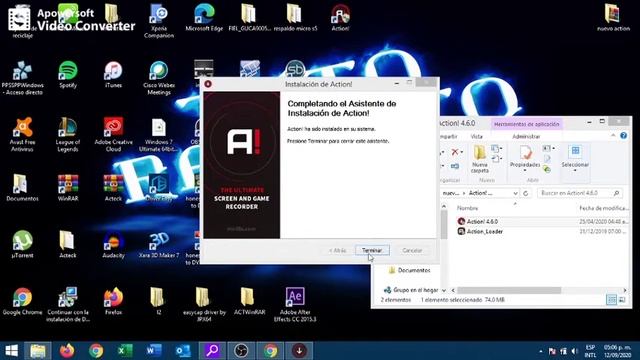This screenshot has width=640, height=360.
Task: Sort files by the Nombre column header
Action: 467,208
